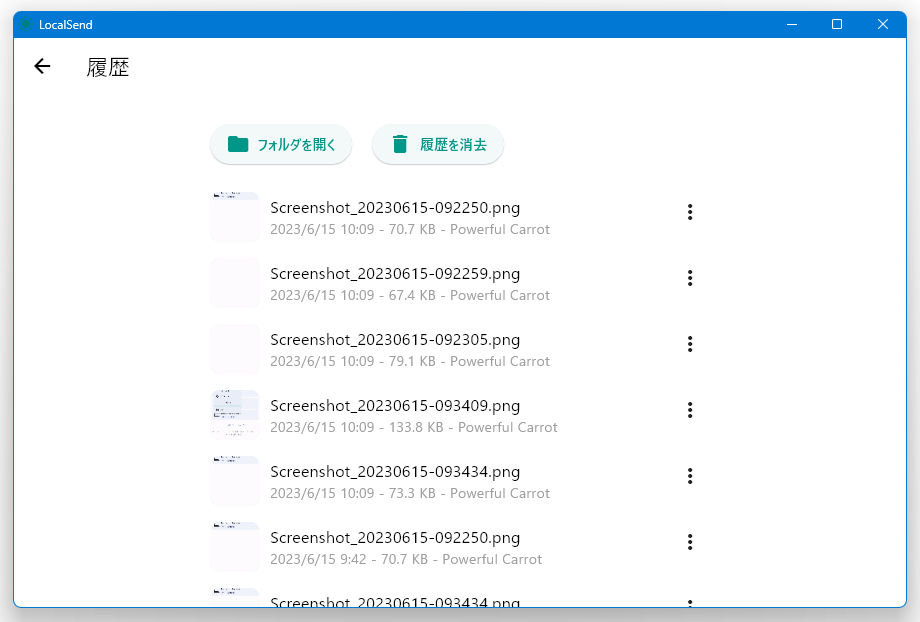The width and height of the screenshot is (920, 622).
Task: Click the 履歴を消去 button
Action: coord(438,144)
